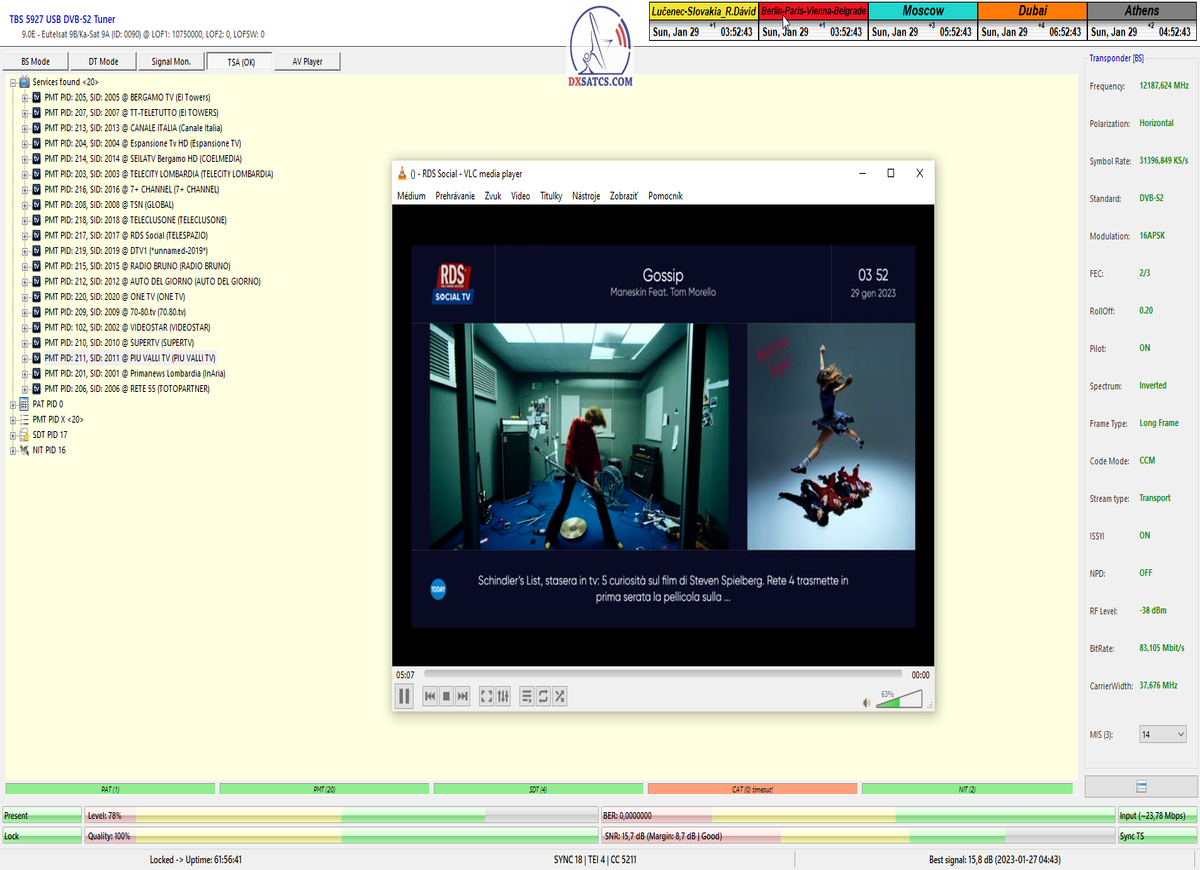Screen dimensions: 1200x870
Task: Show the VLC playlist
Action: [527, 696]
